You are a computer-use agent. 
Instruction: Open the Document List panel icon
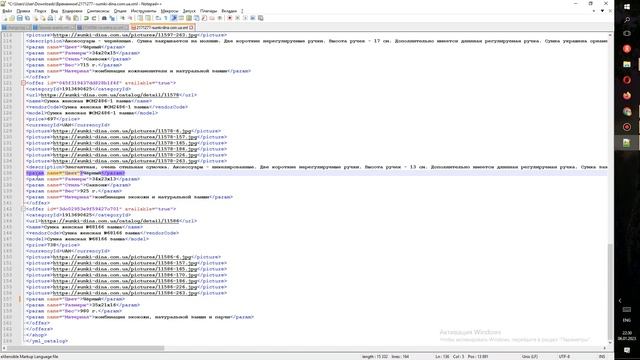[x=196, y=18]
